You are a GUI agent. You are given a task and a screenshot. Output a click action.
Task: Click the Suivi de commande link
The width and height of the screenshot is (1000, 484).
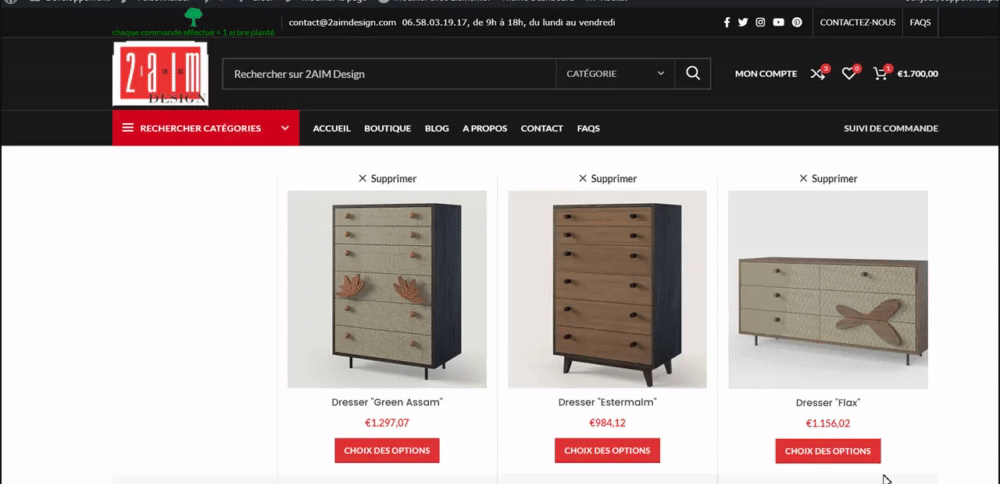point(890,128)
